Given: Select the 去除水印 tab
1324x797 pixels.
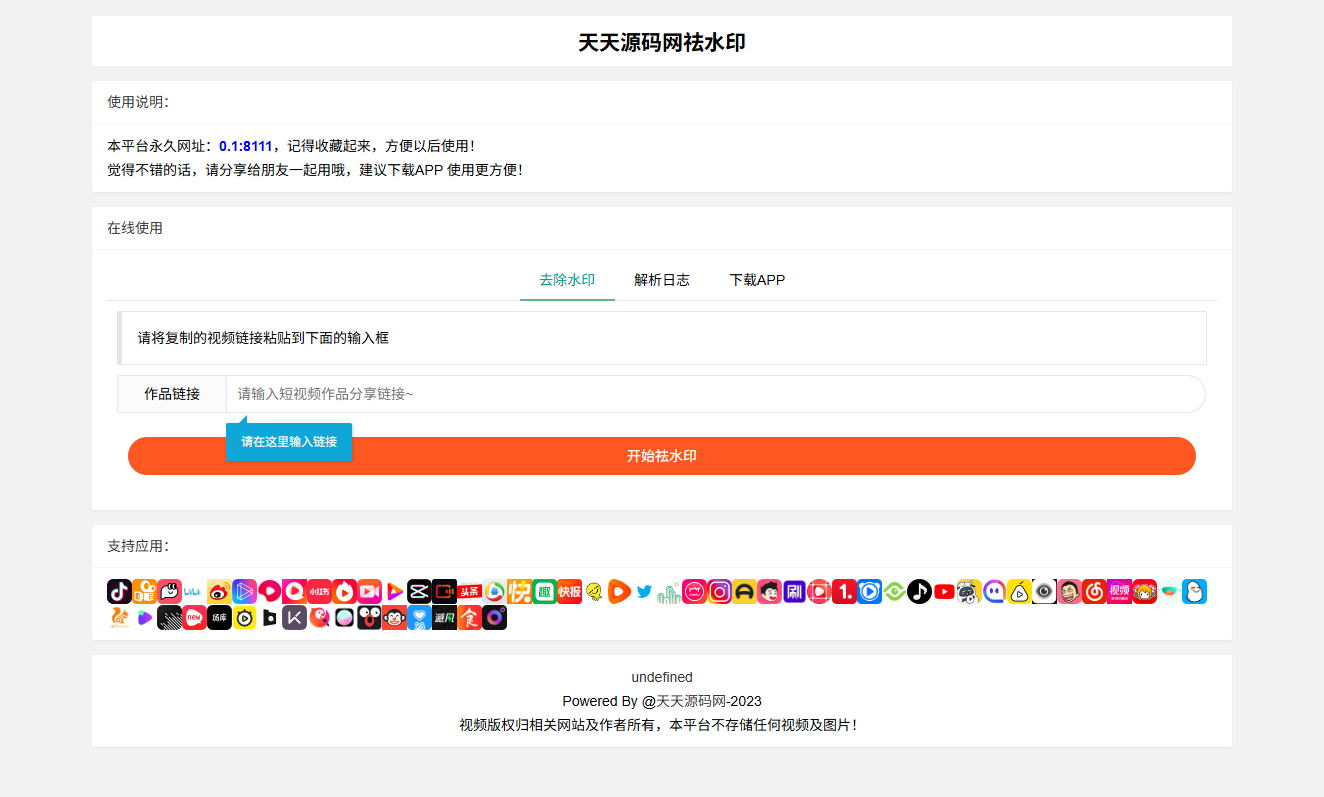Looking at the screenshot, I should 566,280.
